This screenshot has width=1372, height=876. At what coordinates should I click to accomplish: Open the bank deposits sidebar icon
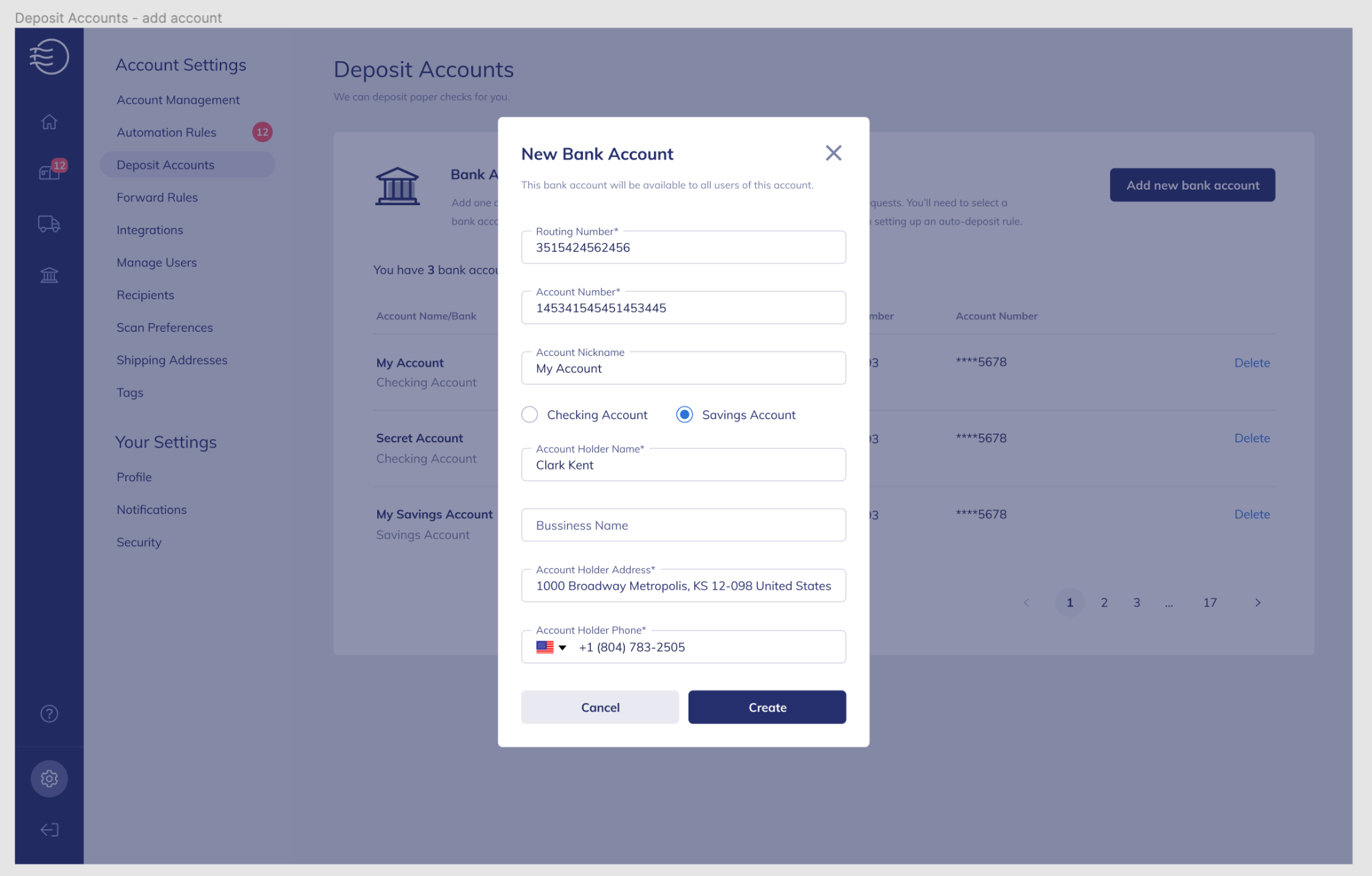[49, 275]
